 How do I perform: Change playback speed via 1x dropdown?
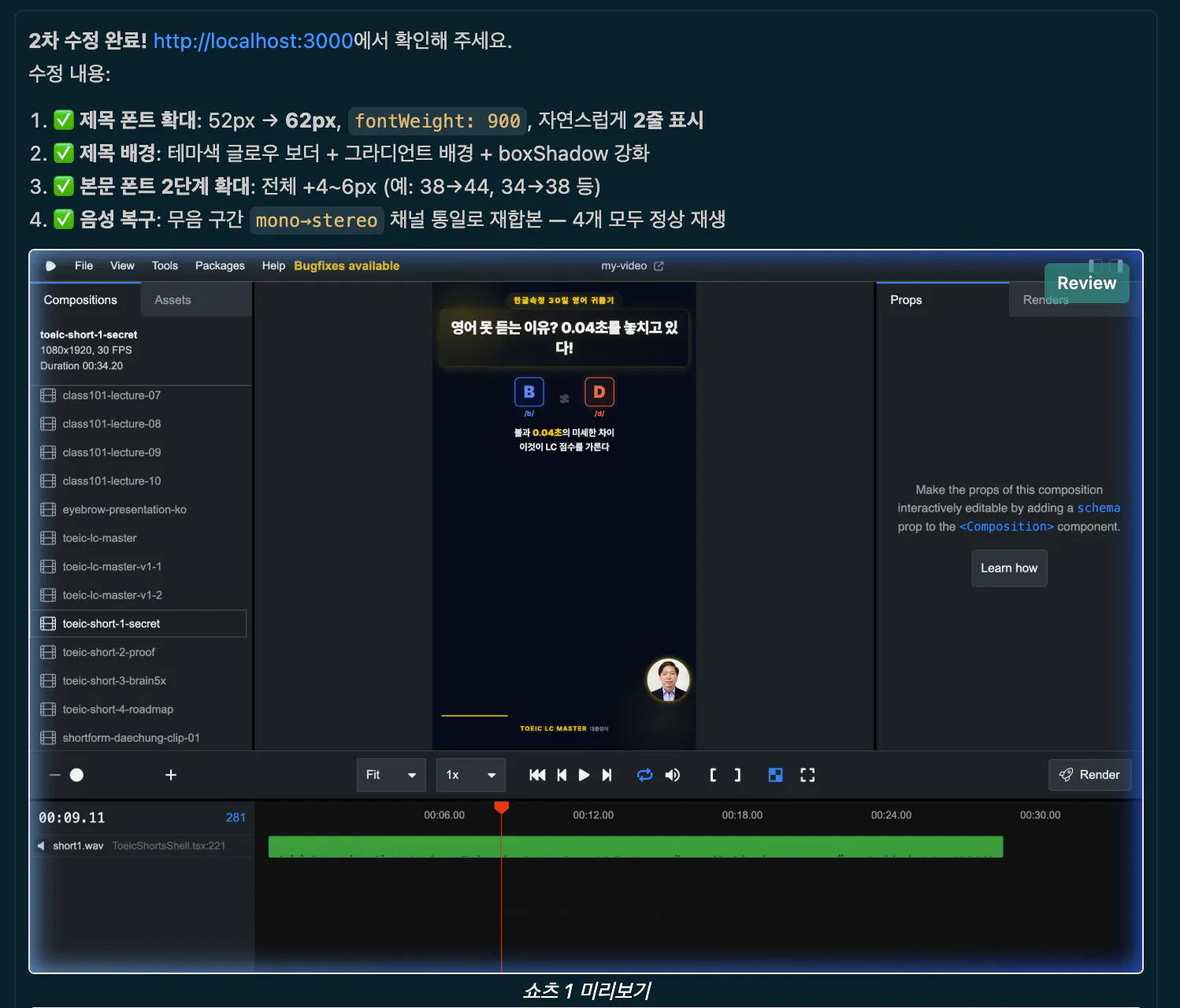point(470,775)
